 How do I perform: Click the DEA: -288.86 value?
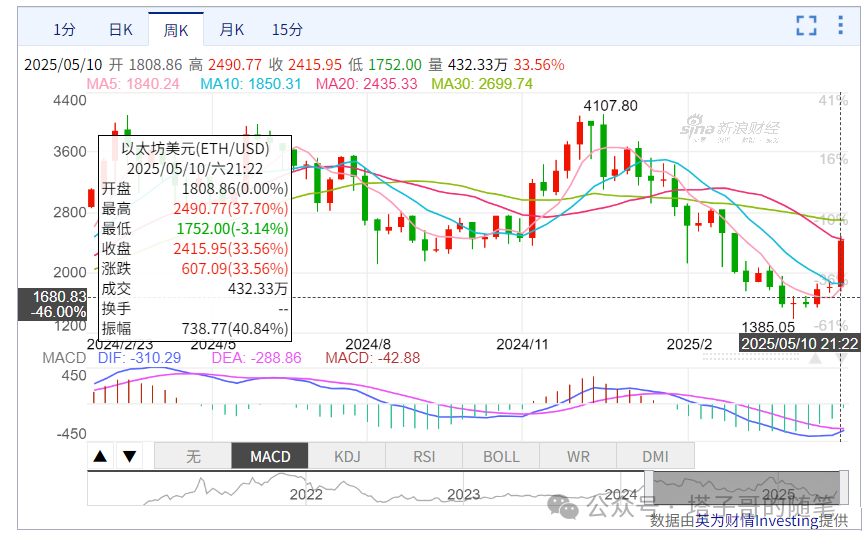click(256, 358)
